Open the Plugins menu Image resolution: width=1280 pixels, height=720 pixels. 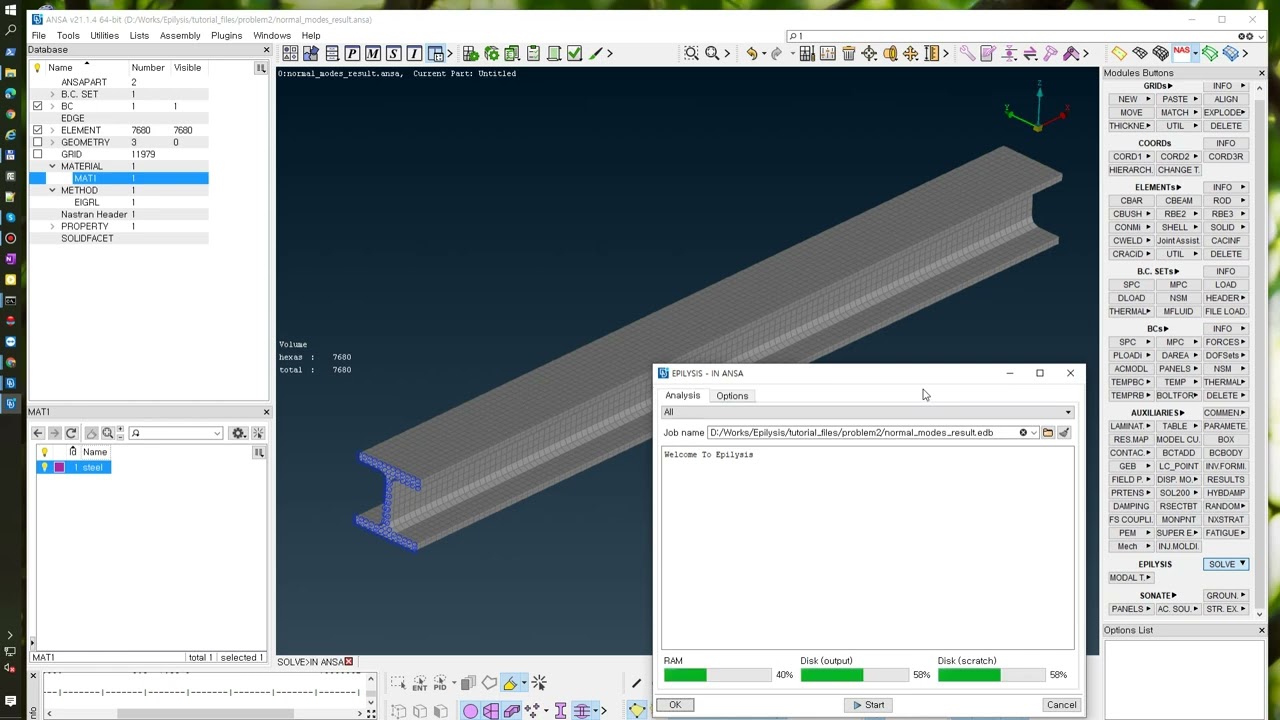pyautogui.click(x=226, y=36)
